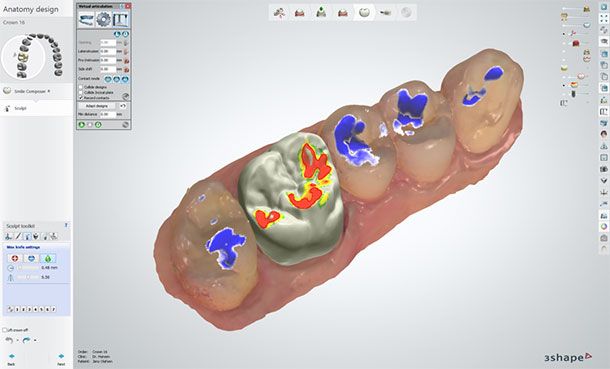The width and height of the screenshot is (610, 369).
Task: Select the last tool in Sculpt toolkit
Action: coord(54,236)
